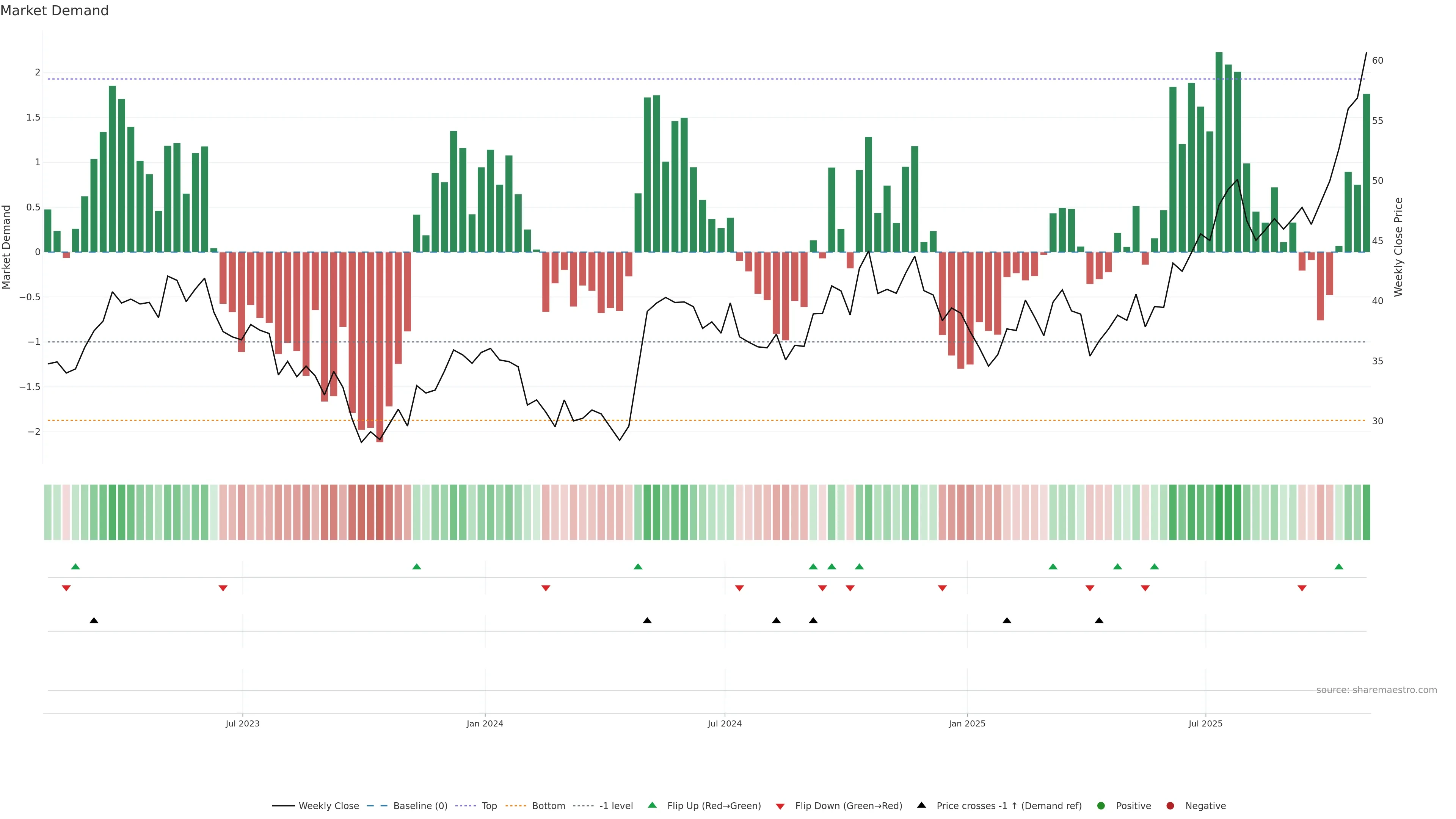
Task: Click first black price-cross triangle marker on left
Action: pyautogui.click(x=94, y=621)
